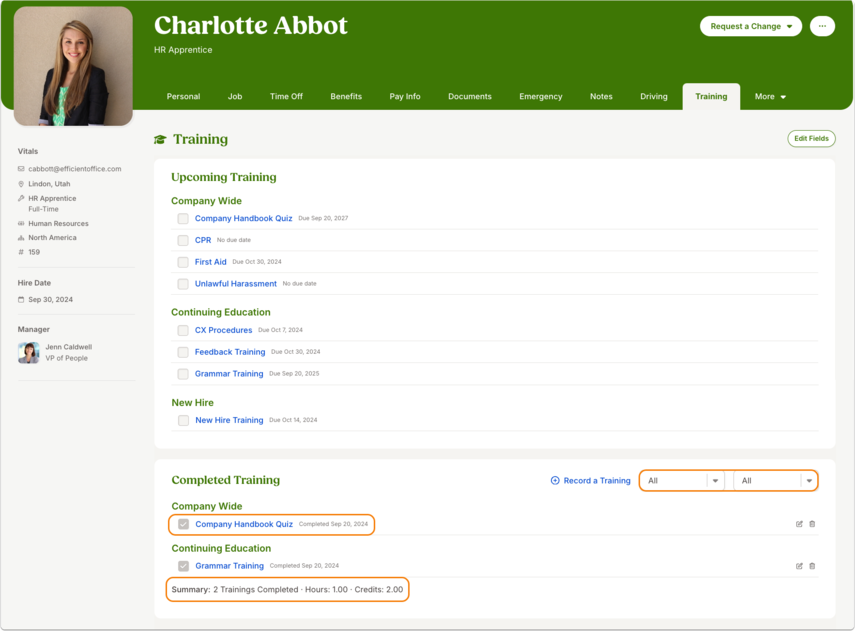The image size is (855, 631).
Task: Click Charlotte Abbot's profile photo
Action: point(73,66)
